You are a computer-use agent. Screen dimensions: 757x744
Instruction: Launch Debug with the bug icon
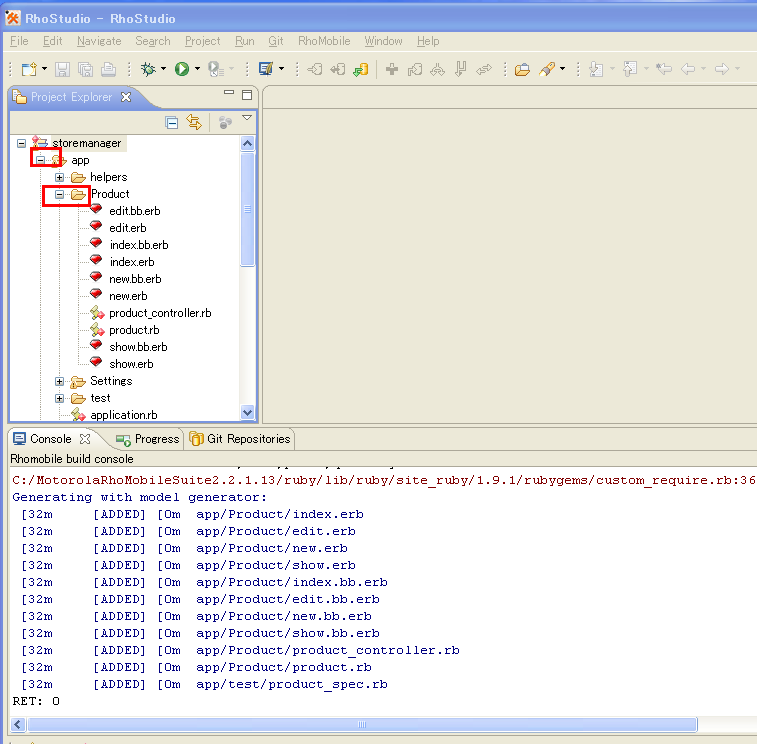click(148, 70)
